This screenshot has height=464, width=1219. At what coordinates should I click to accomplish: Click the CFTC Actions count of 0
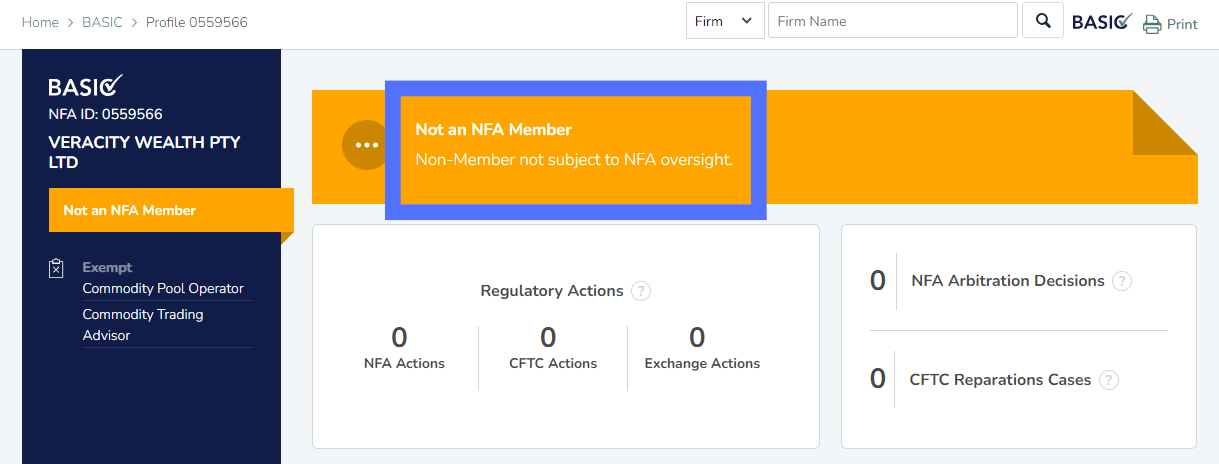pos(548,337)
